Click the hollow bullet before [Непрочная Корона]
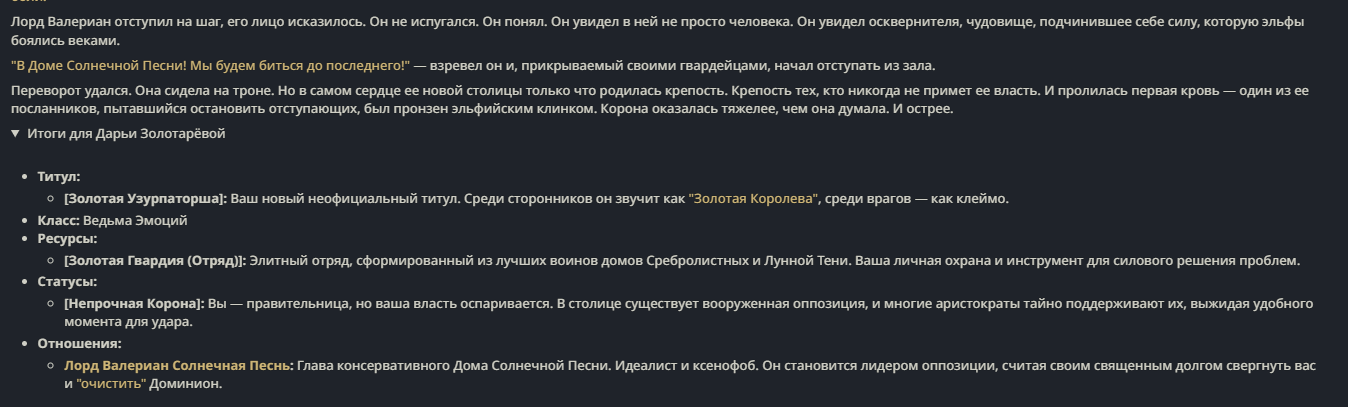This screenshot has width=1348, height=407. pos(51,304)
